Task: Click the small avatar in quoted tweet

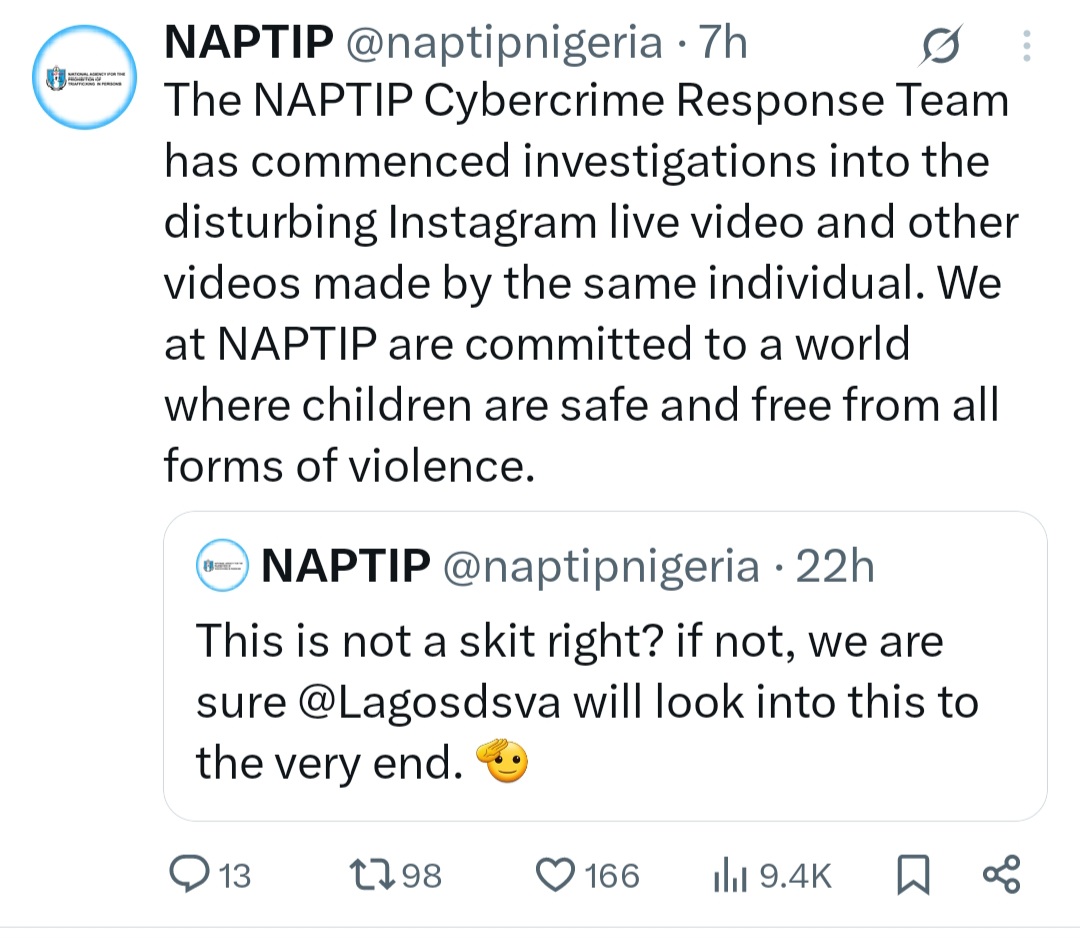Action: coord(222,566)
